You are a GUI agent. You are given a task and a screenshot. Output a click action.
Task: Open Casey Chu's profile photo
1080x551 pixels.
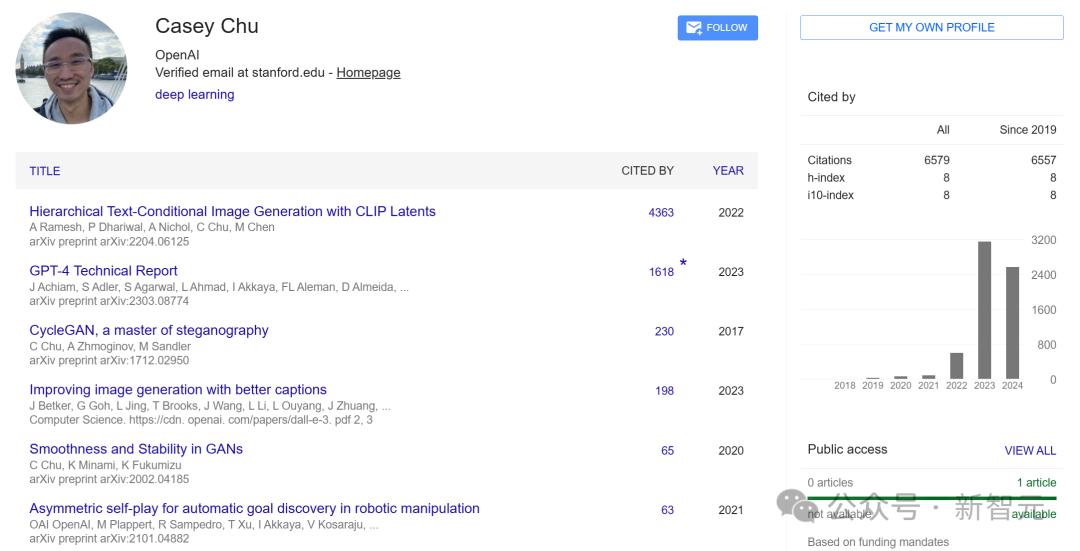pos(72,68)
